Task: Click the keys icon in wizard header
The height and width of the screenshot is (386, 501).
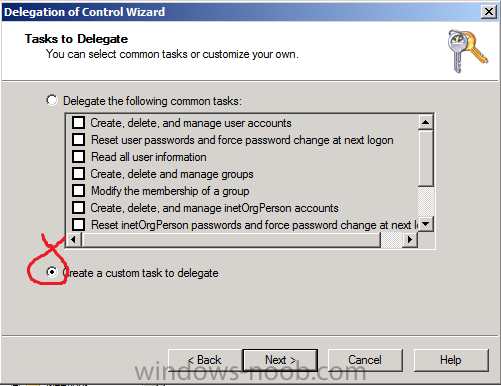Action: pos(468,51)
